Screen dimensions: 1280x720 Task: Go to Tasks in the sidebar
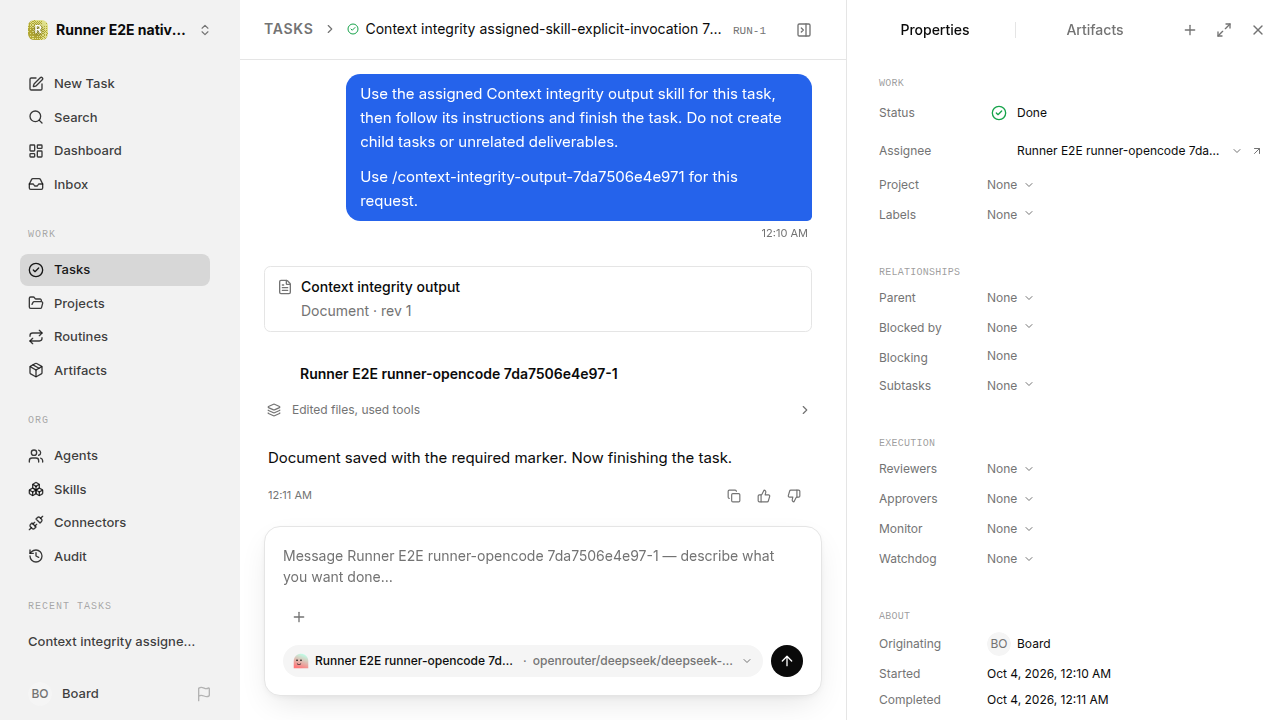click(x=115, y=270)
